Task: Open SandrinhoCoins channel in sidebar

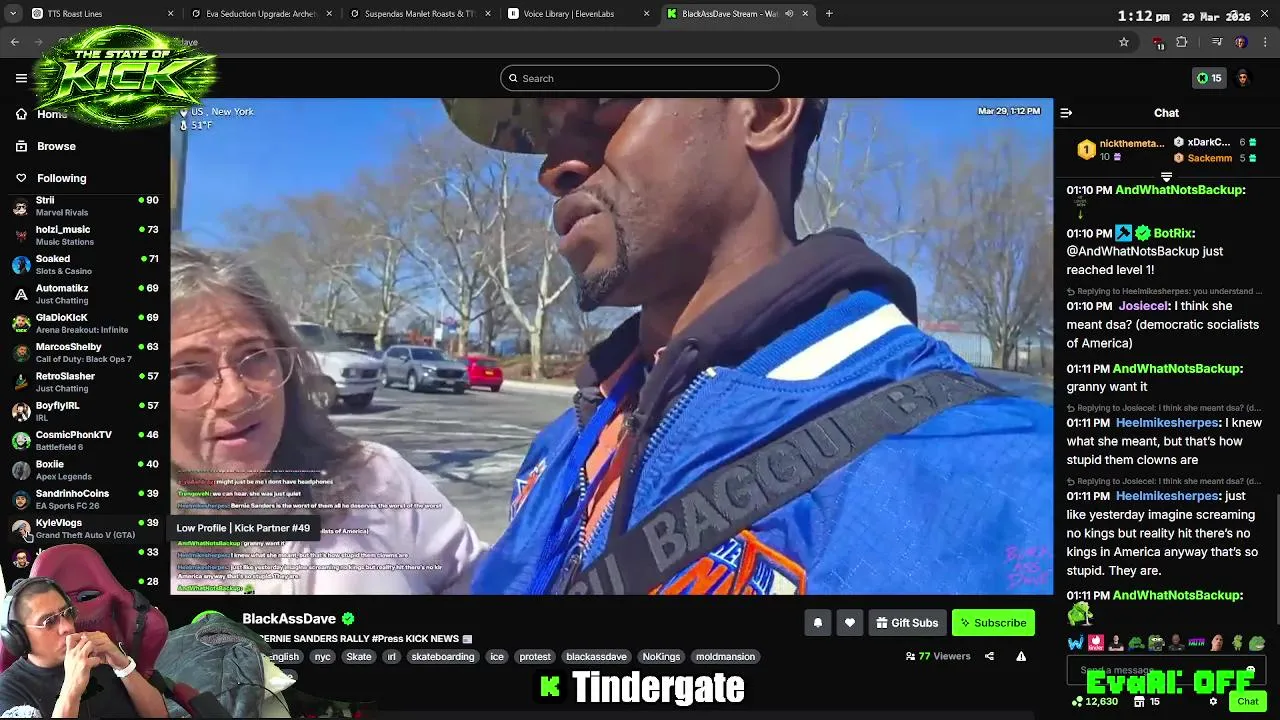Action: coord(85,499)
